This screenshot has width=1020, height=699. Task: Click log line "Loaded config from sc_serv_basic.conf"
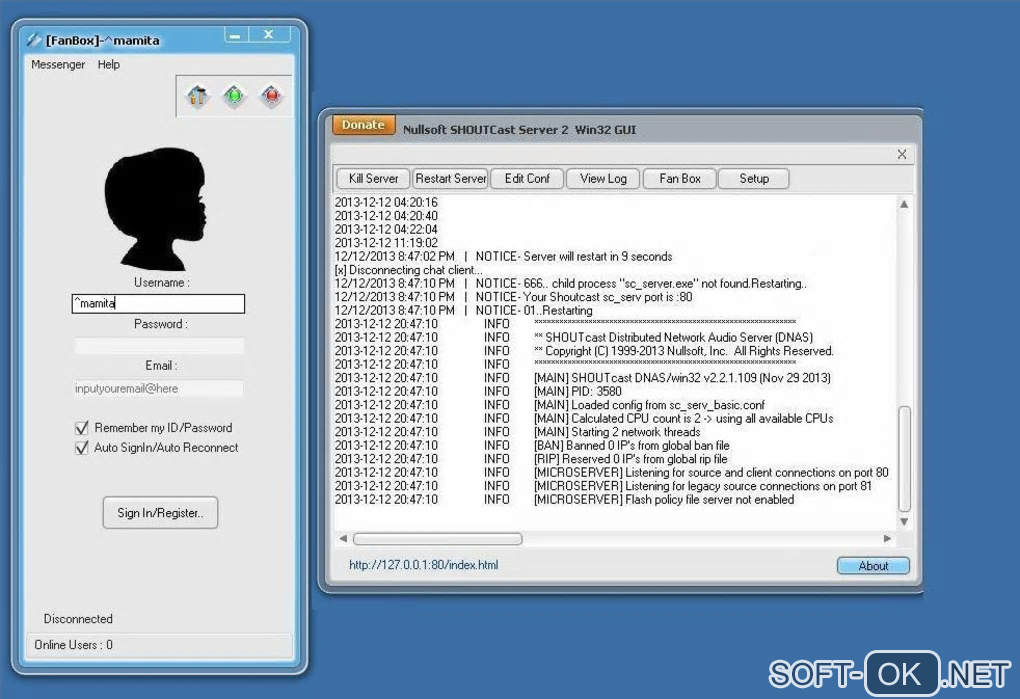click(x=668, y=405)
